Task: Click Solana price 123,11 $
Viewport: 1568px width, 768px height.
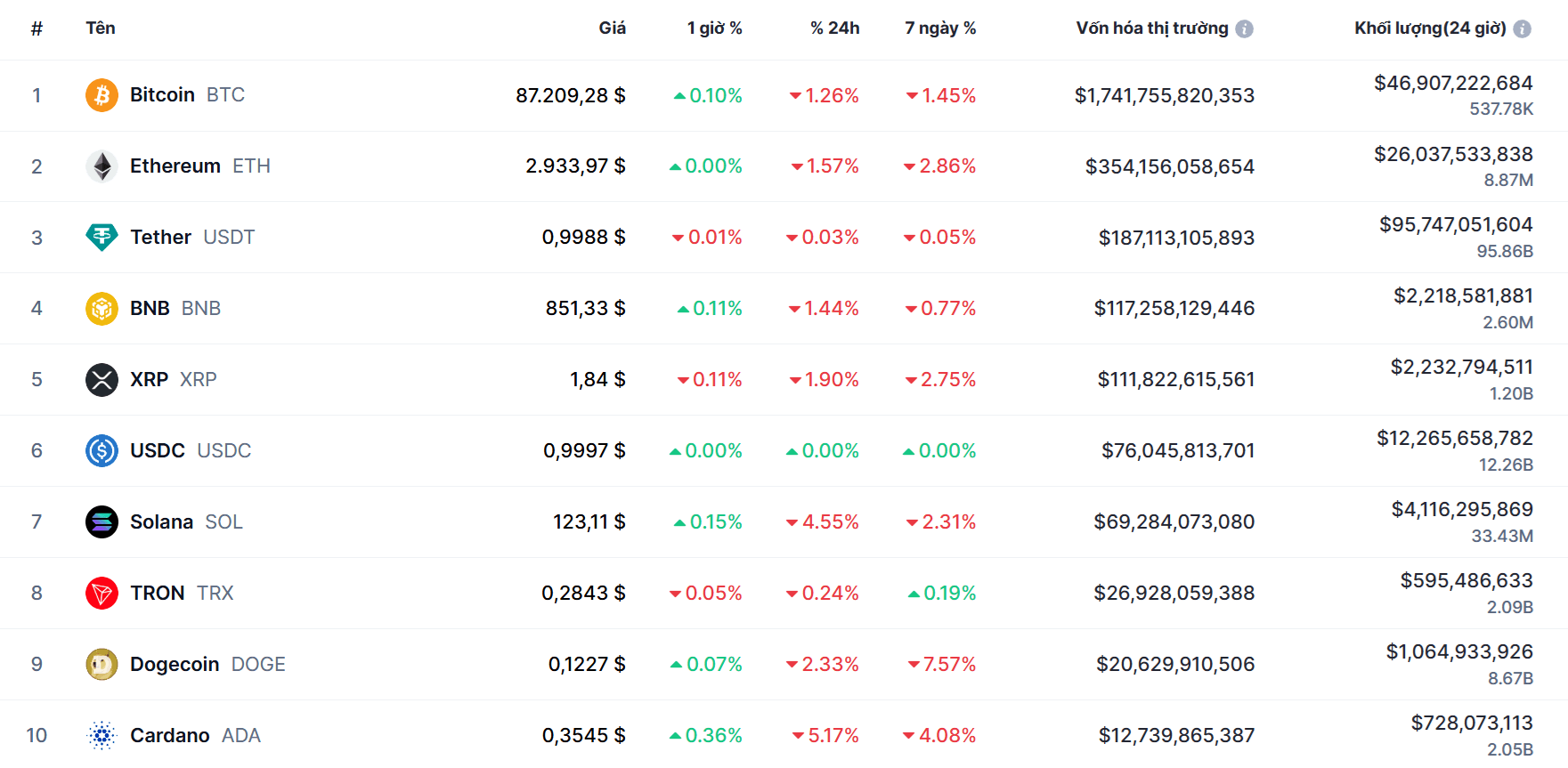Action: coord(589,522)
